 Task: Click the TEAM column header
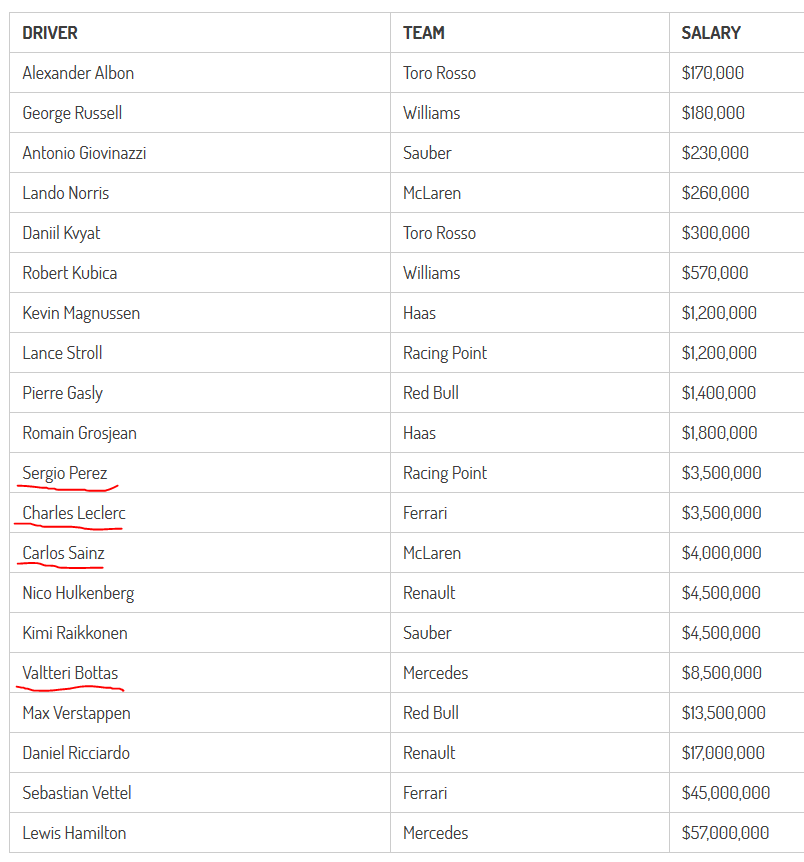coord(423,33)
